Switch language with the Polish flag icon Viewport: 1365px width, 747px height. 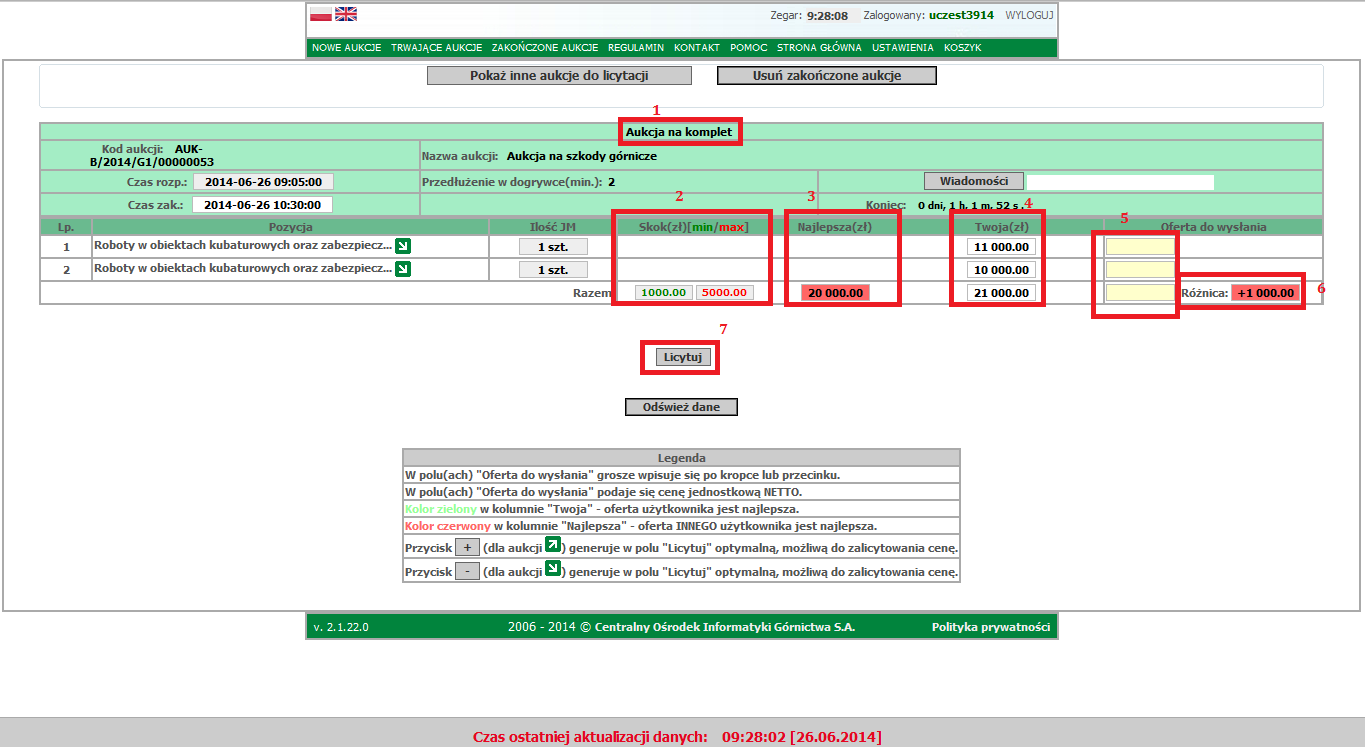pos(321,14)
